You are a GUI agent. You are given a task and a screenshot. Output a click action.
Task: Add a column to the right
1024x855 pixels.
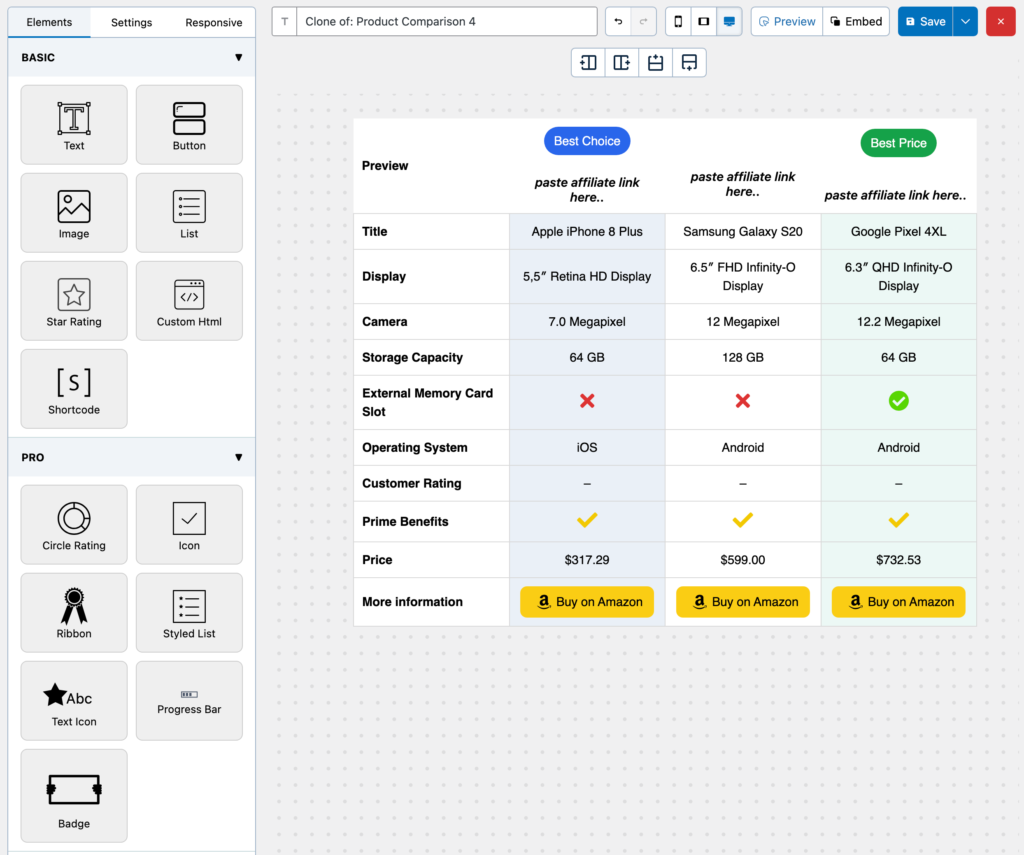(622, 63)
